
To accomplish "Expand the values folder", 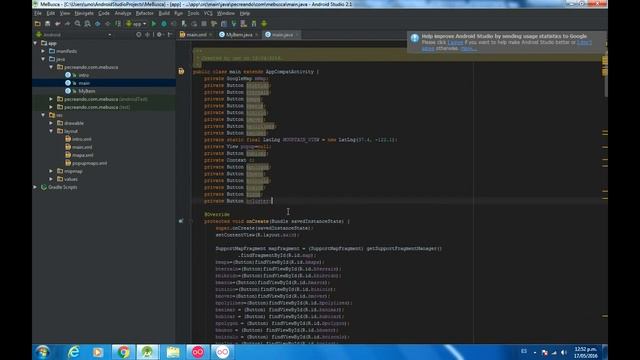I will pyautogui.click(x=51, y=179).
